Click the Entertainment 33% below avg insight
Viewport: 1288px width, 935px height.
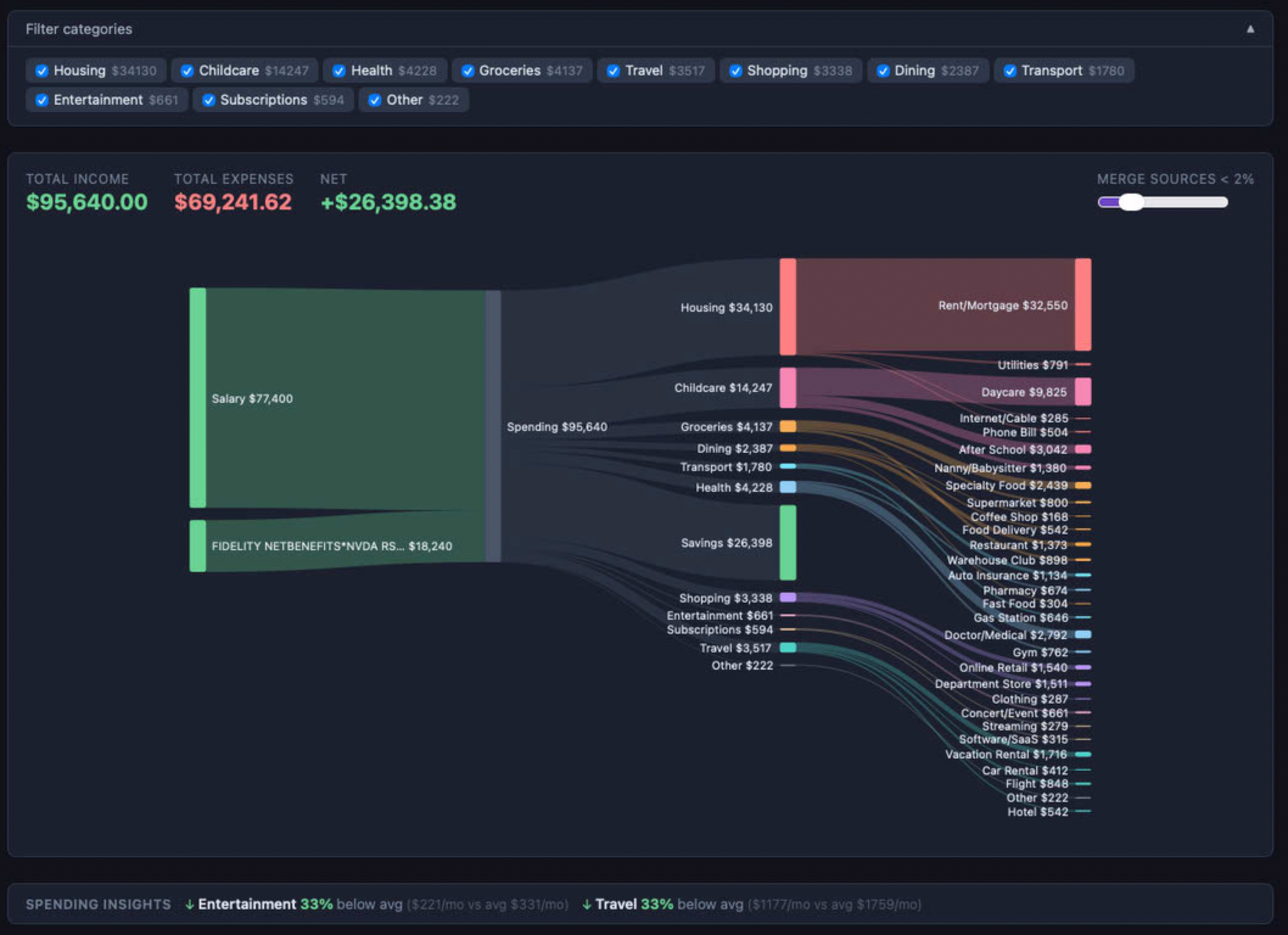[376, 905]
